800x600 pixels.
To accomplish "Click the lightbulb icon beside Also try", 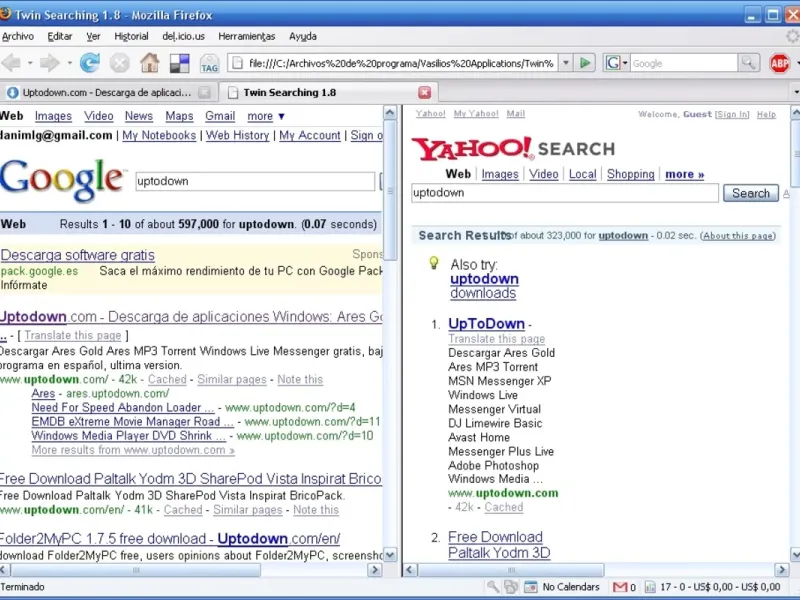I will coord(434,263).
